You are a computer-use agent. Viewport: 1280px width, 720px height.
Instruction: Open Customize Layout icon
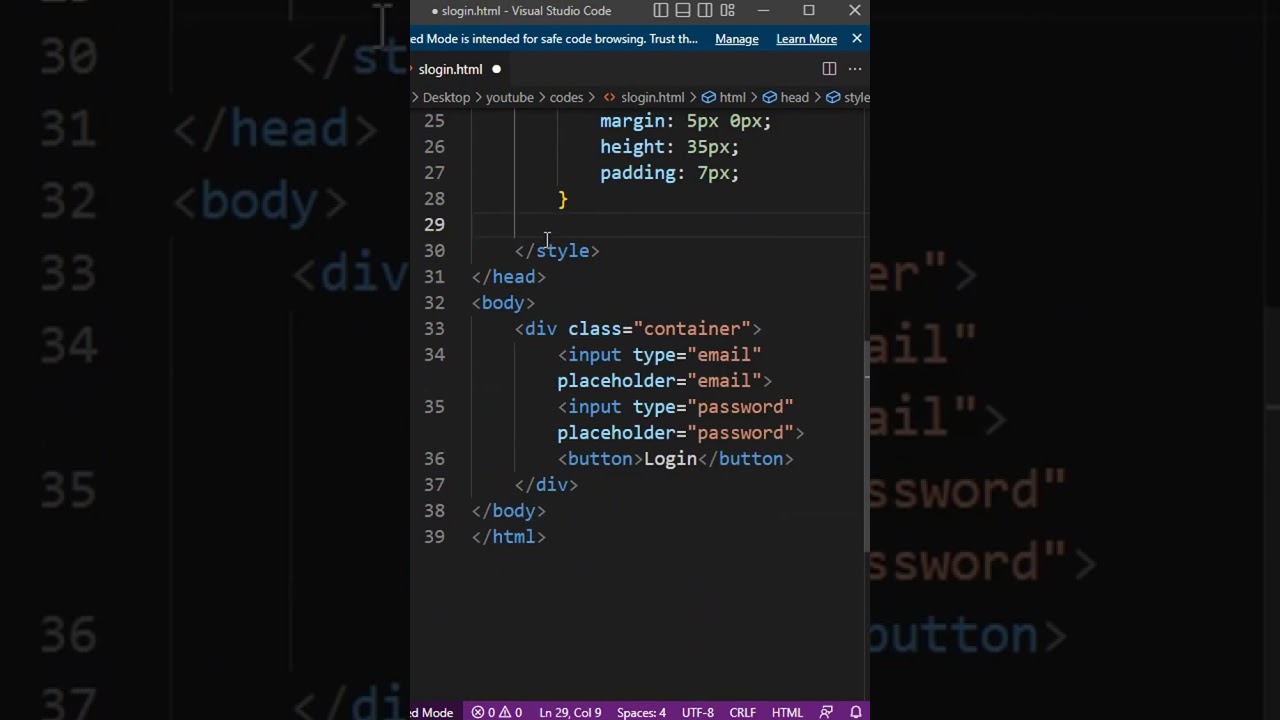click(727, 11)
